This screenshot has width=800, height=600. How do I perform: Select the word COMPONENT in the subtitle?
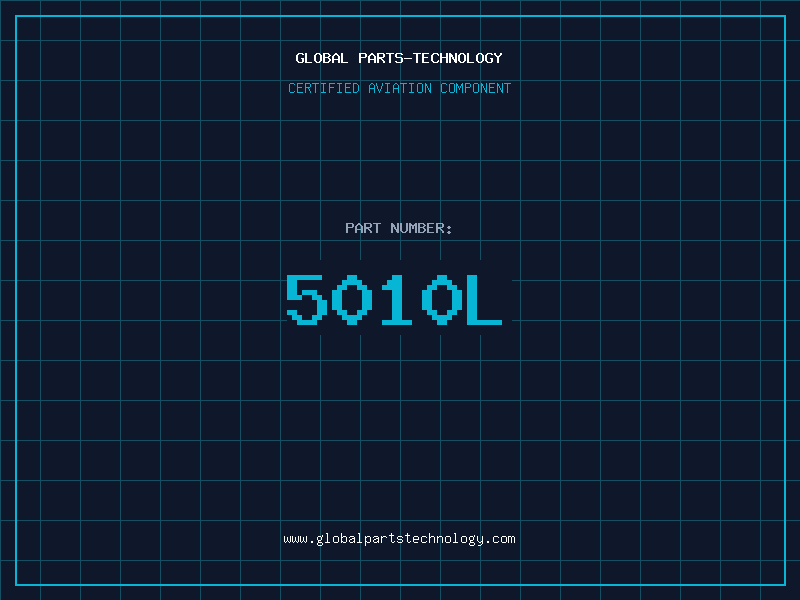[x=476, y=88]
